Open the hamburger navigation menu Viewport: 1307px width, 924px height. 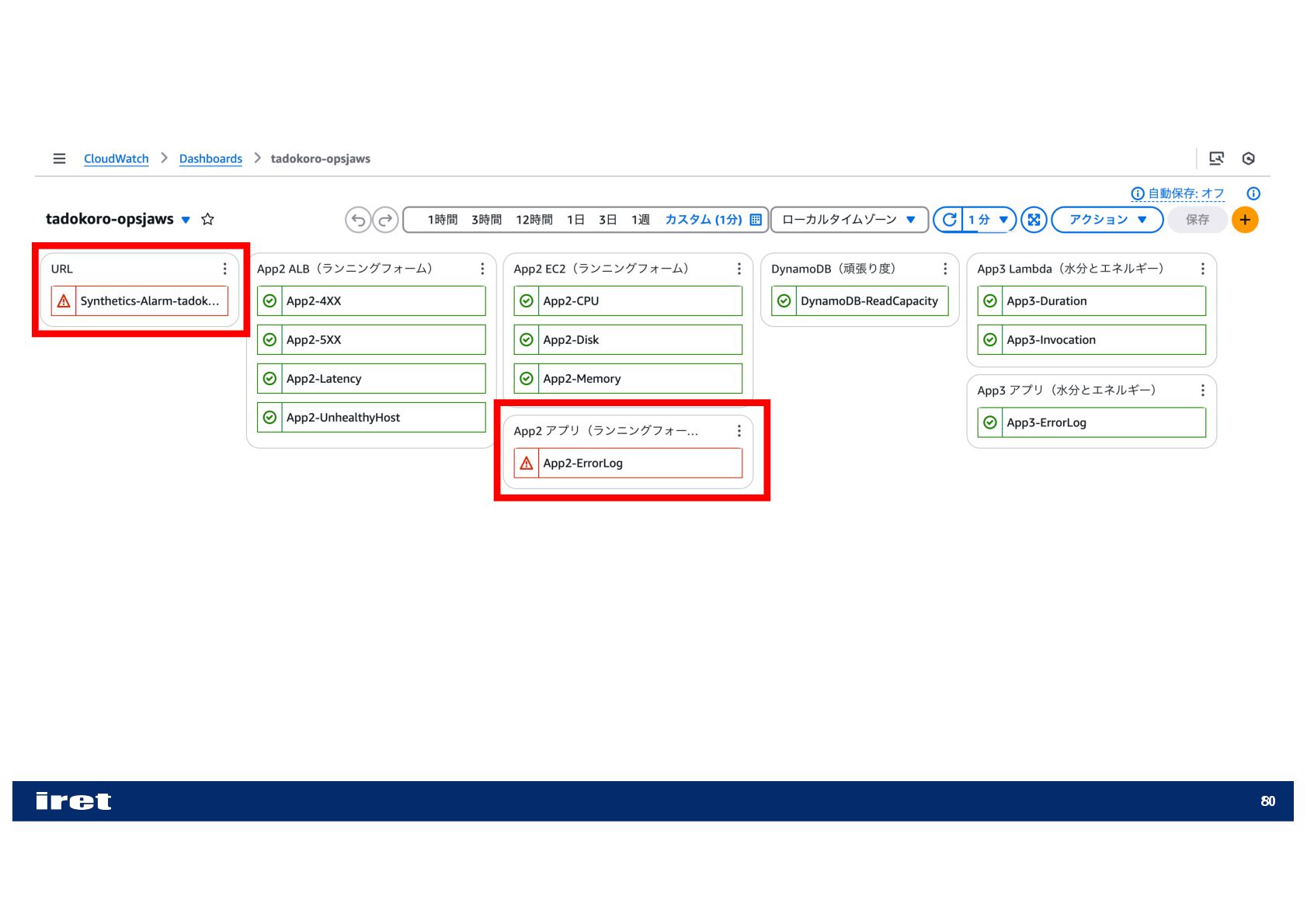[x=59, y=158]
